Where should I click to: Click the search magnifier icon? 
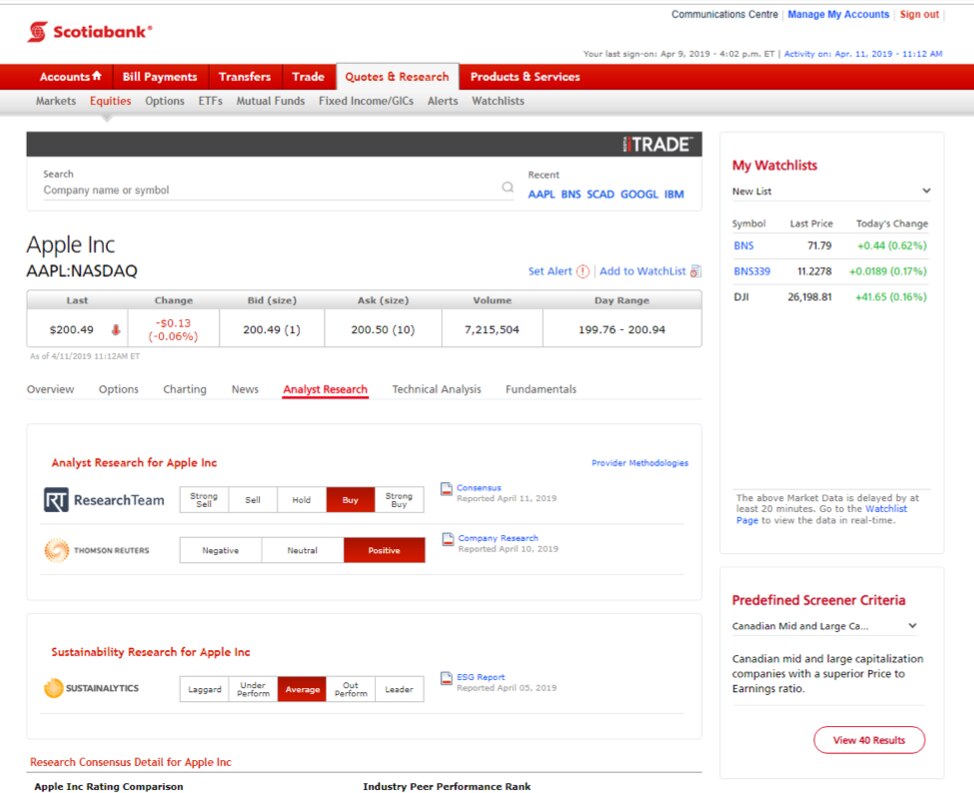pyautogui.click(x=507, y=187)
